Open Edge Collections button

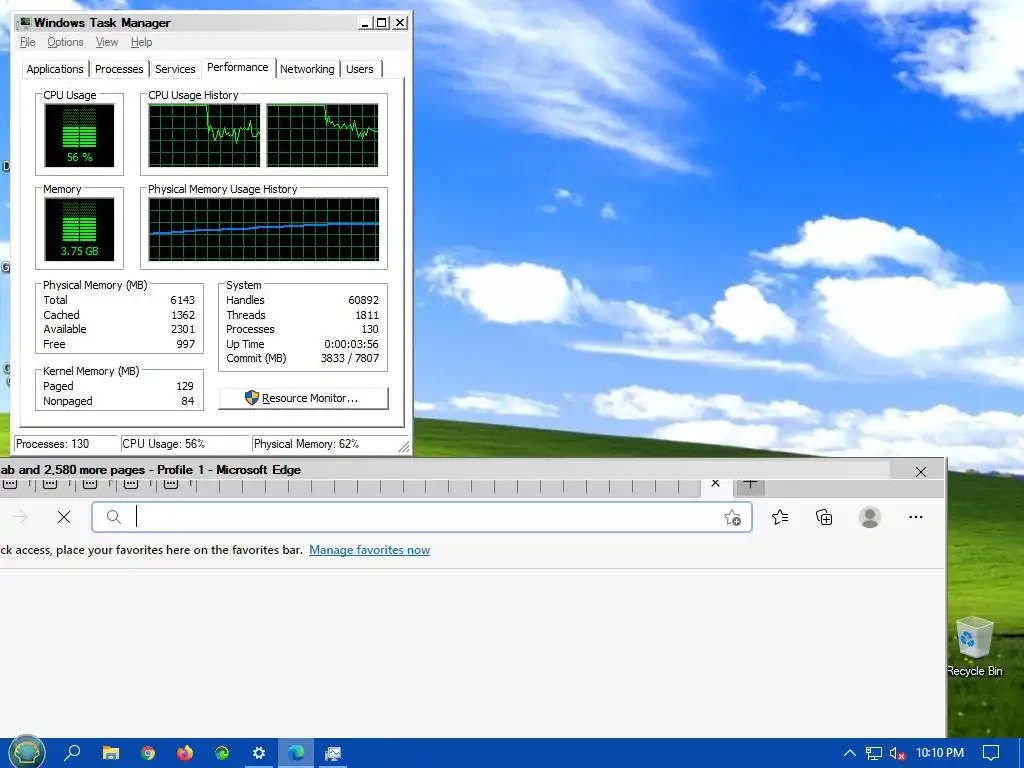tap(824, 517)
